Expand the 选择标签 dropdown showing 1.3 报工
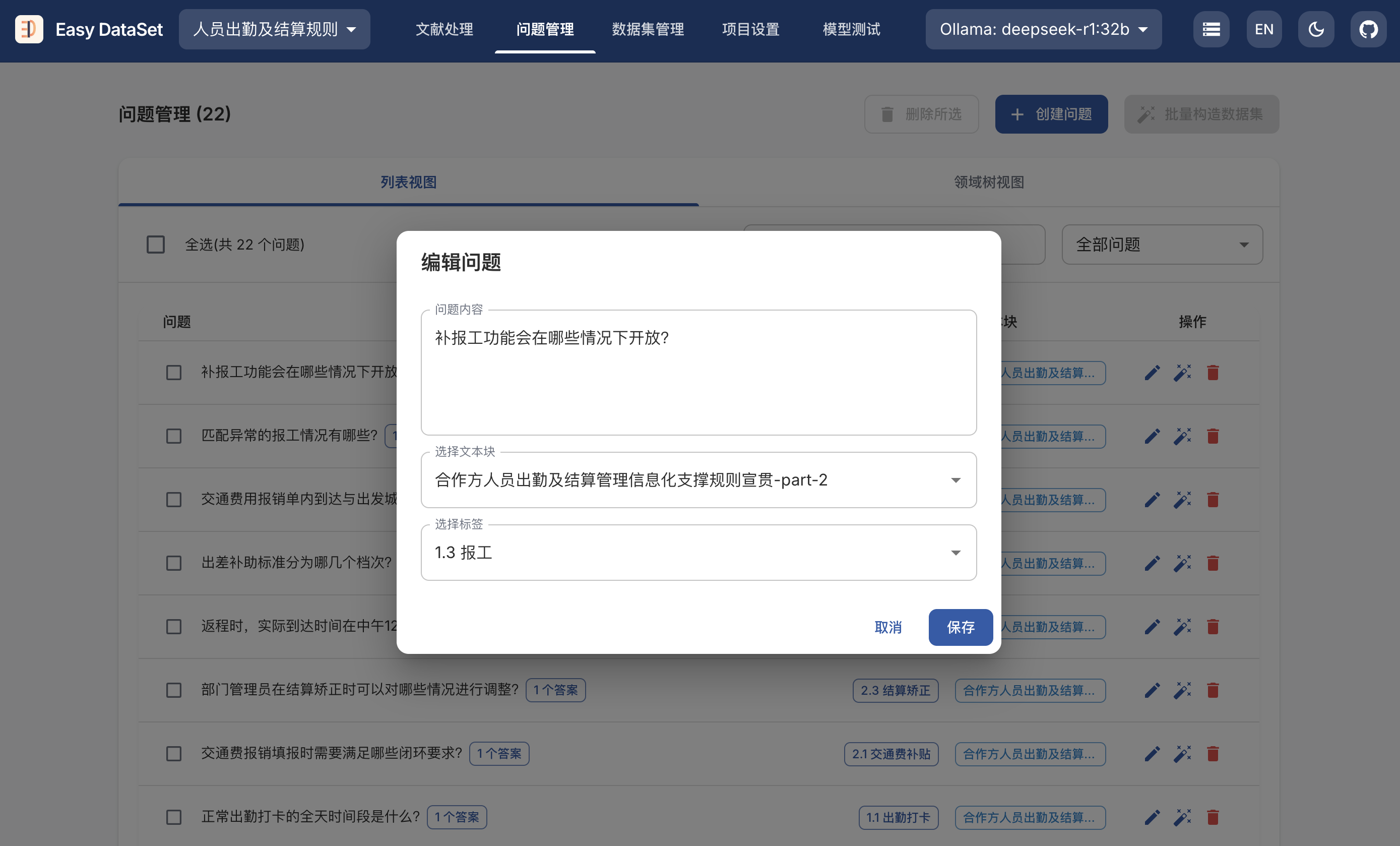Image resolution: width=1400 pixels, height=846 pixels. pos(698,553)
